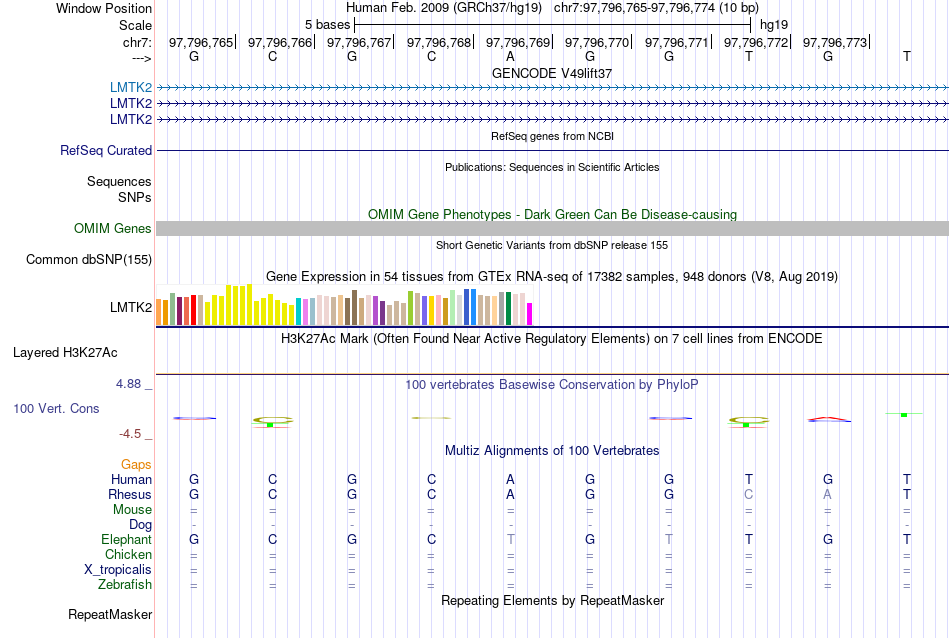Click position label 97,796,769

click(517, 42)
